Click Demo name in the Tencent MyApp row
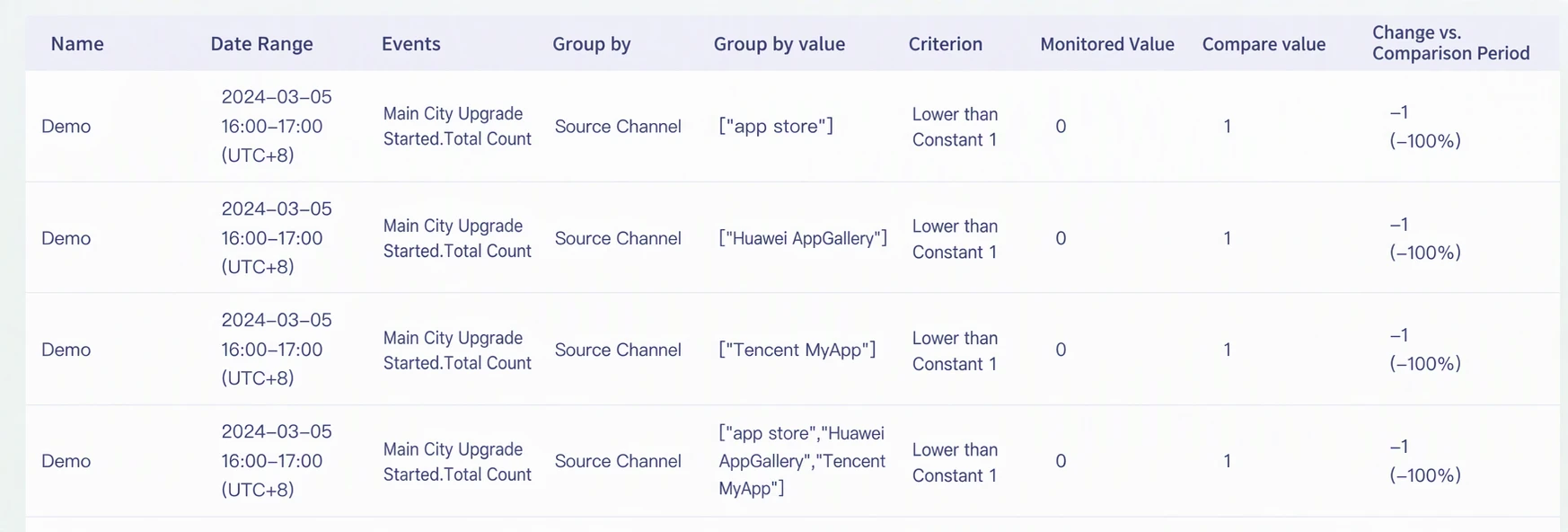This screenshot has height=532, width=1568. coord(66,350)
